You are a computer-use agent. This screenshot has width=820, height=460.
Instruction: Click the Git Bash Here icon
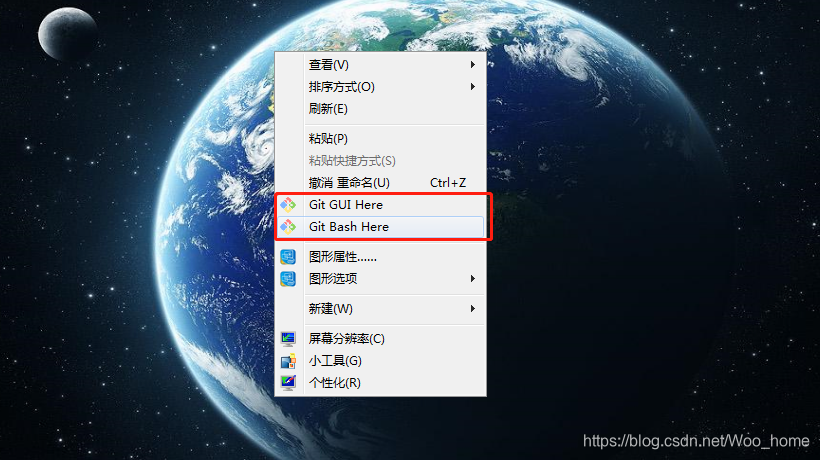click(x=288, y=227)
